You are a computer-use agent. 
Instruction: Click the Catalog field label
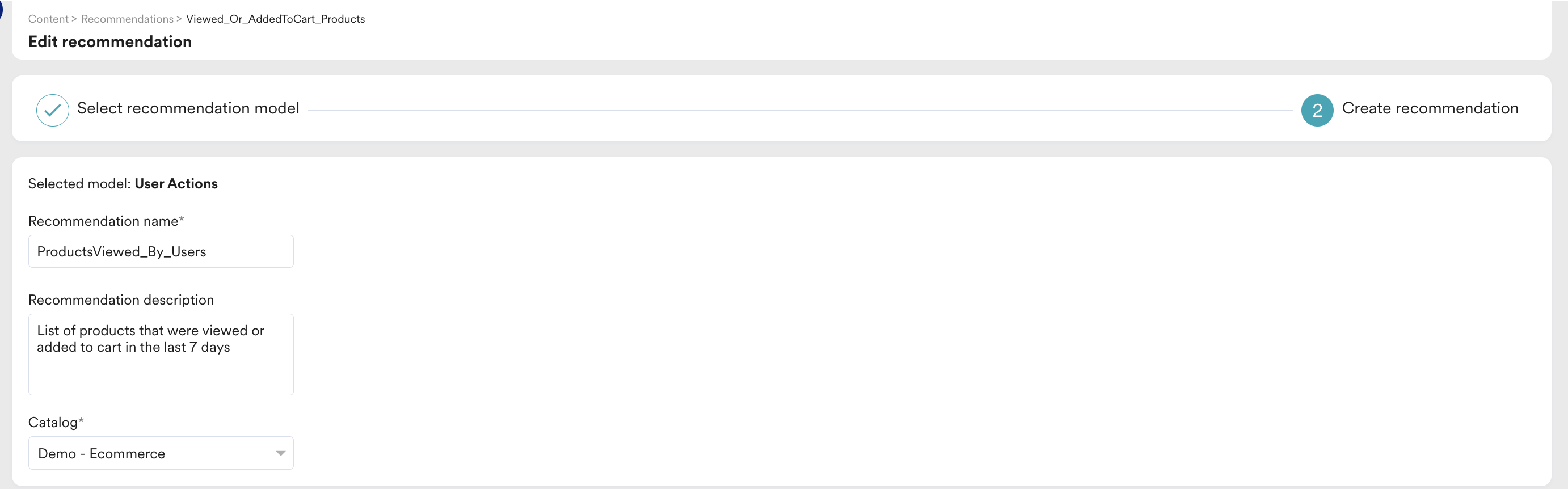[x=56, y=422]
